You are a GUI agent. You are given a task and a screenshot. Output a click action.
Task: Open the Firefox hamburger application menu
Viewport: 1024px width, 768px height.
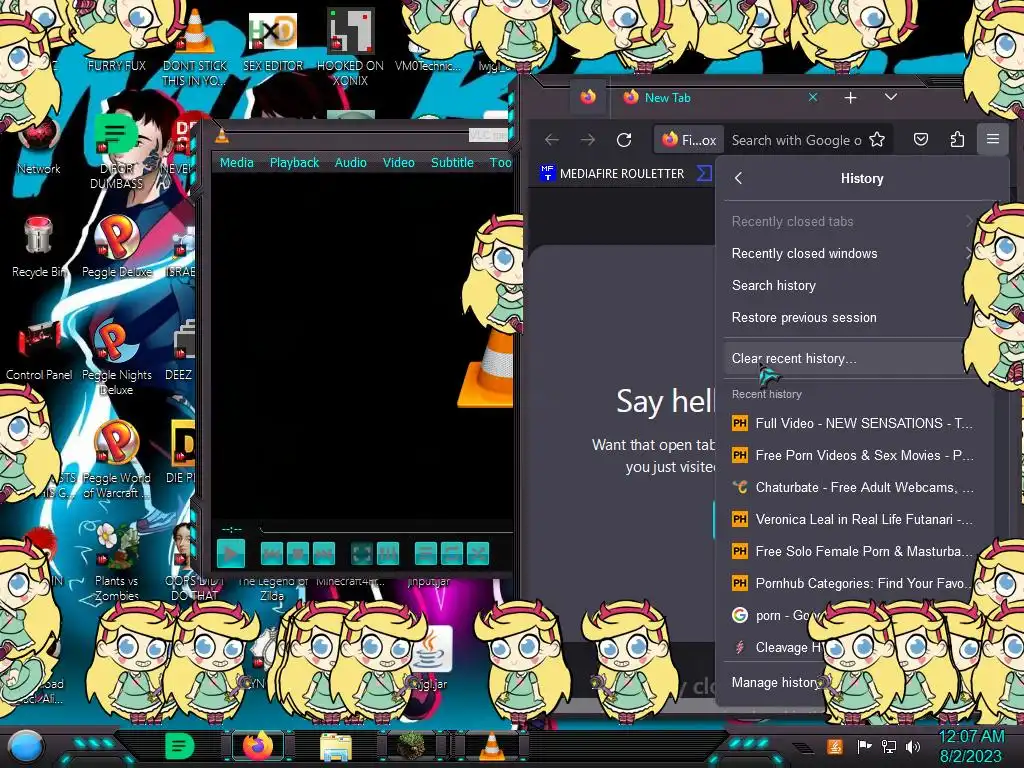coord(993,139)
